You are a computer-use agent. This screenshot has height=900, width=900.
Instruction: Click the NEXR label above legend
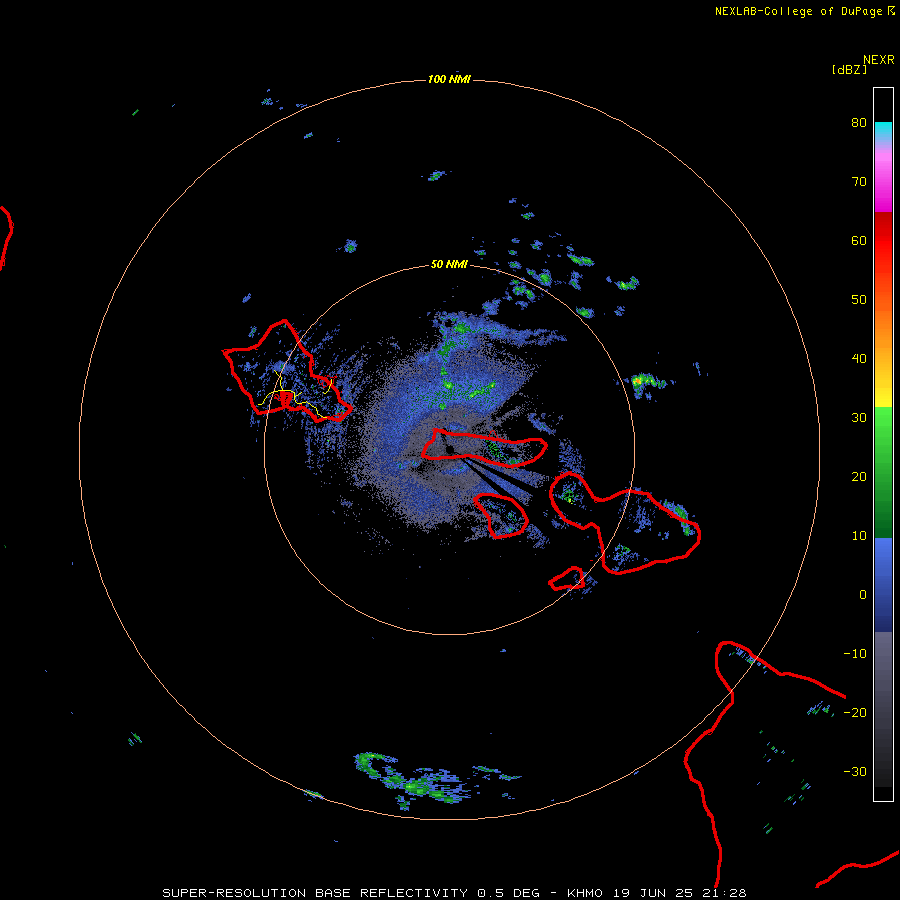coord(879,60)
